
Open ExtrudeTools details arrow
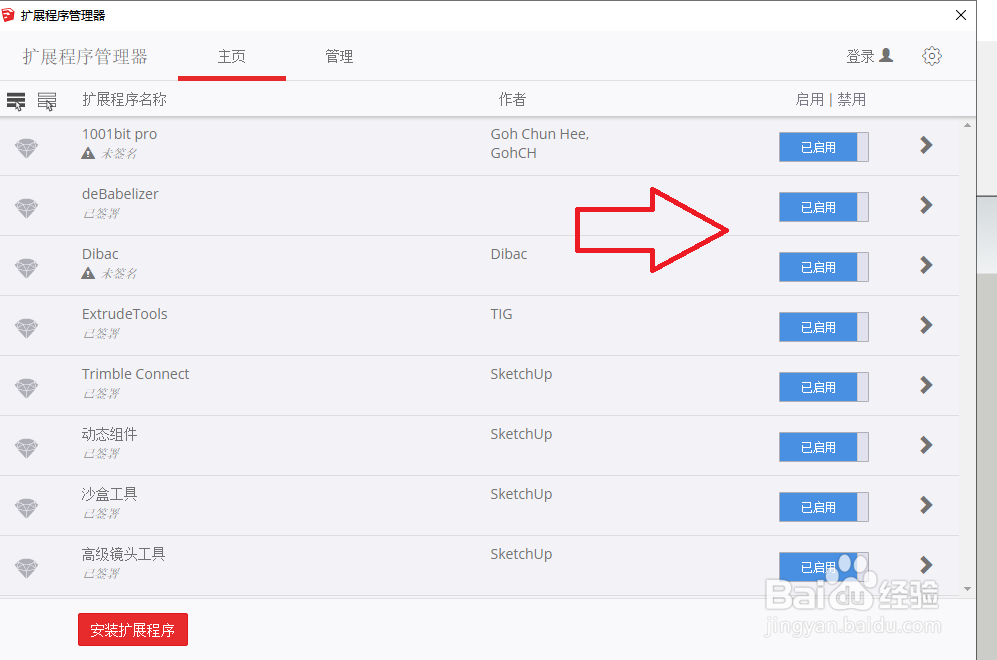coord(926,325)
